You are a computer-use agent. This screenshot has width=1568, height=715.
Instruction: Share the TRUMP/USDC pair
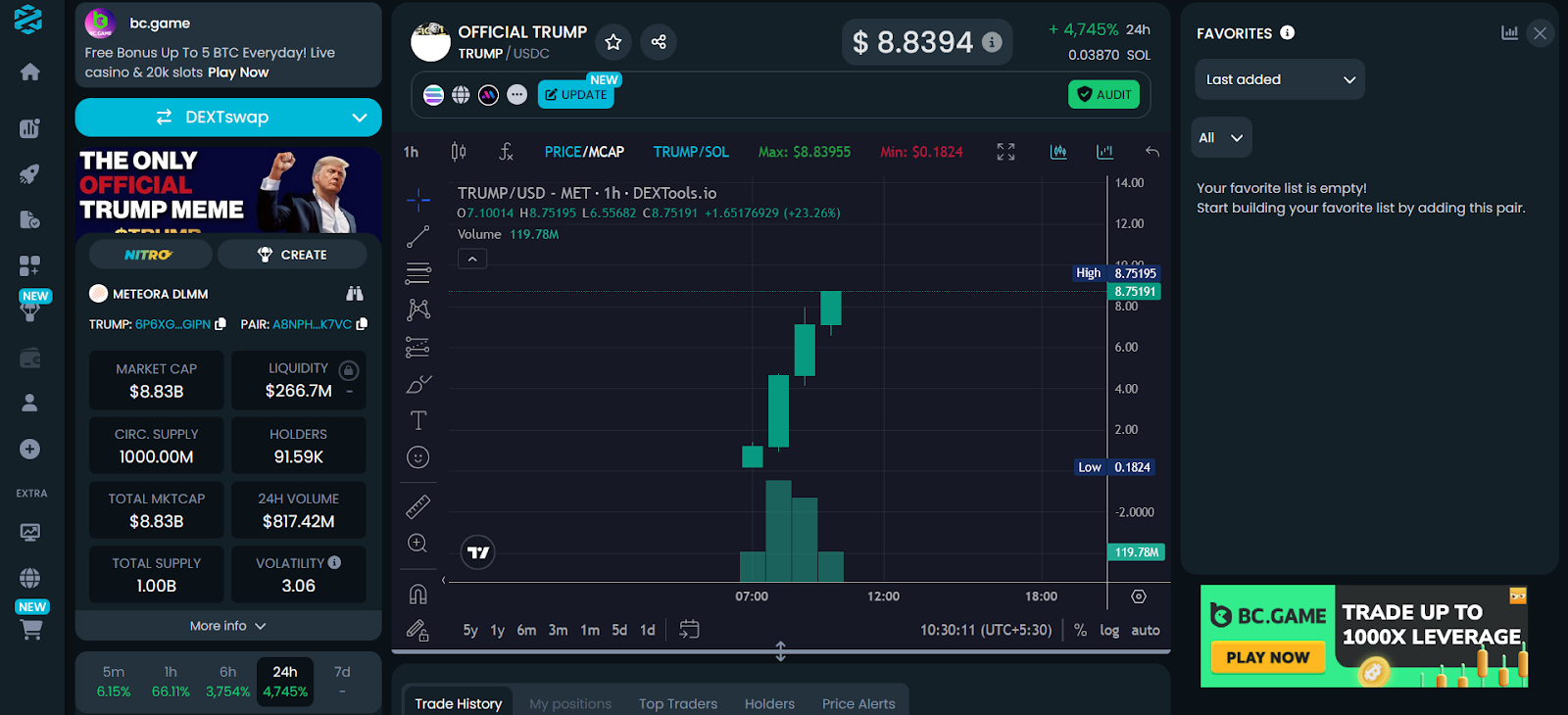tap(659, 42)
